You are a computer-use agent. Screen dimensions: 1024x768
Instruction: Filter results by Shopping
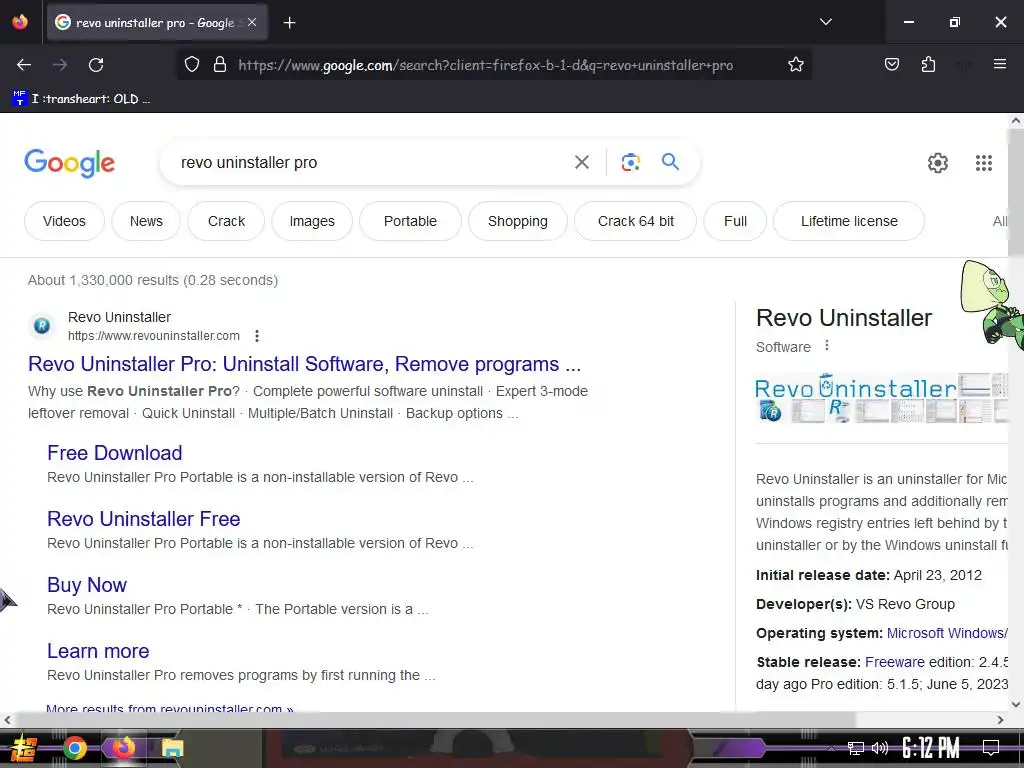click(x=518, y=221)
